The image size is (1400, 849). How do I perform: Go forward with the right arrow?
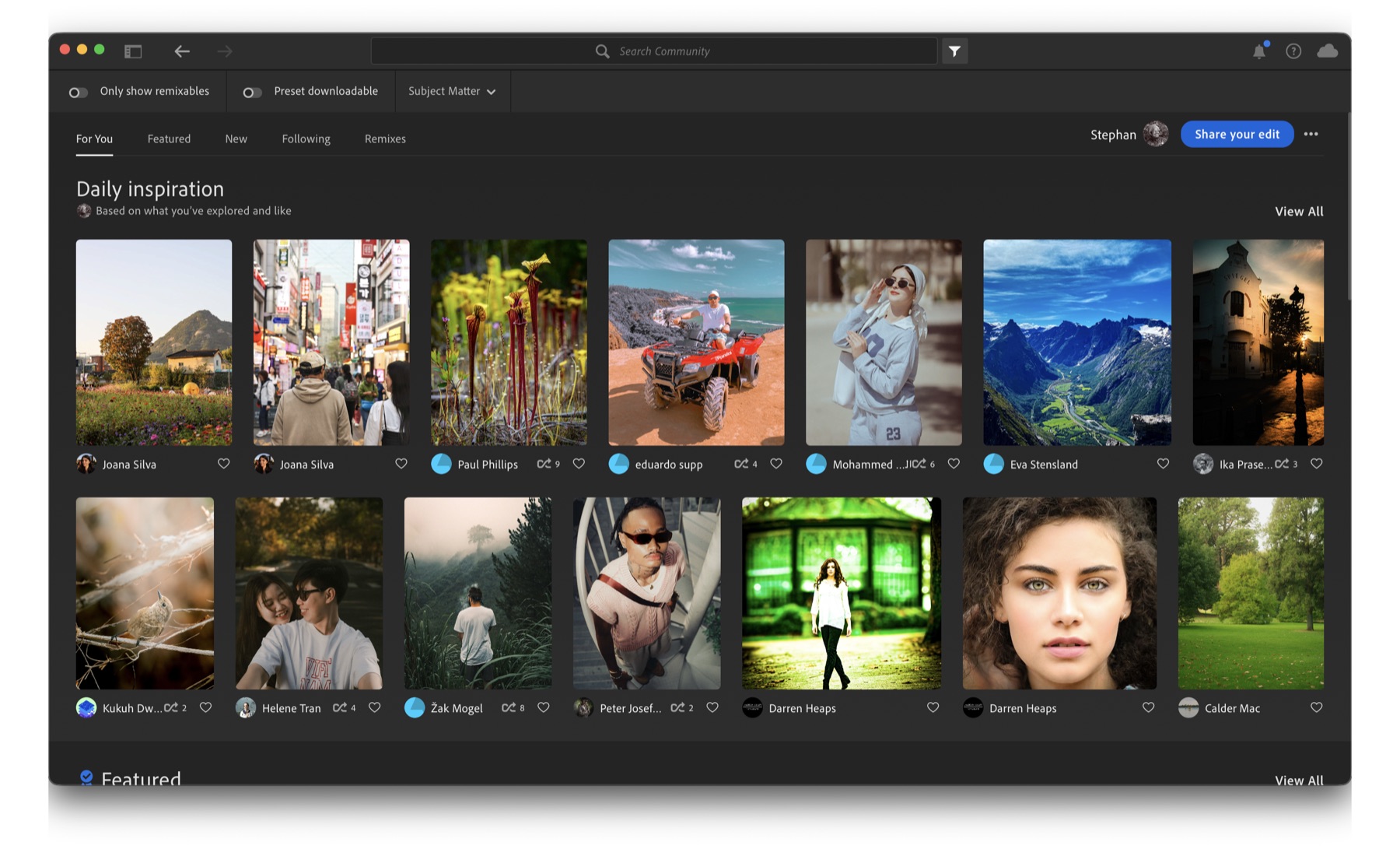tap(225, 51)
